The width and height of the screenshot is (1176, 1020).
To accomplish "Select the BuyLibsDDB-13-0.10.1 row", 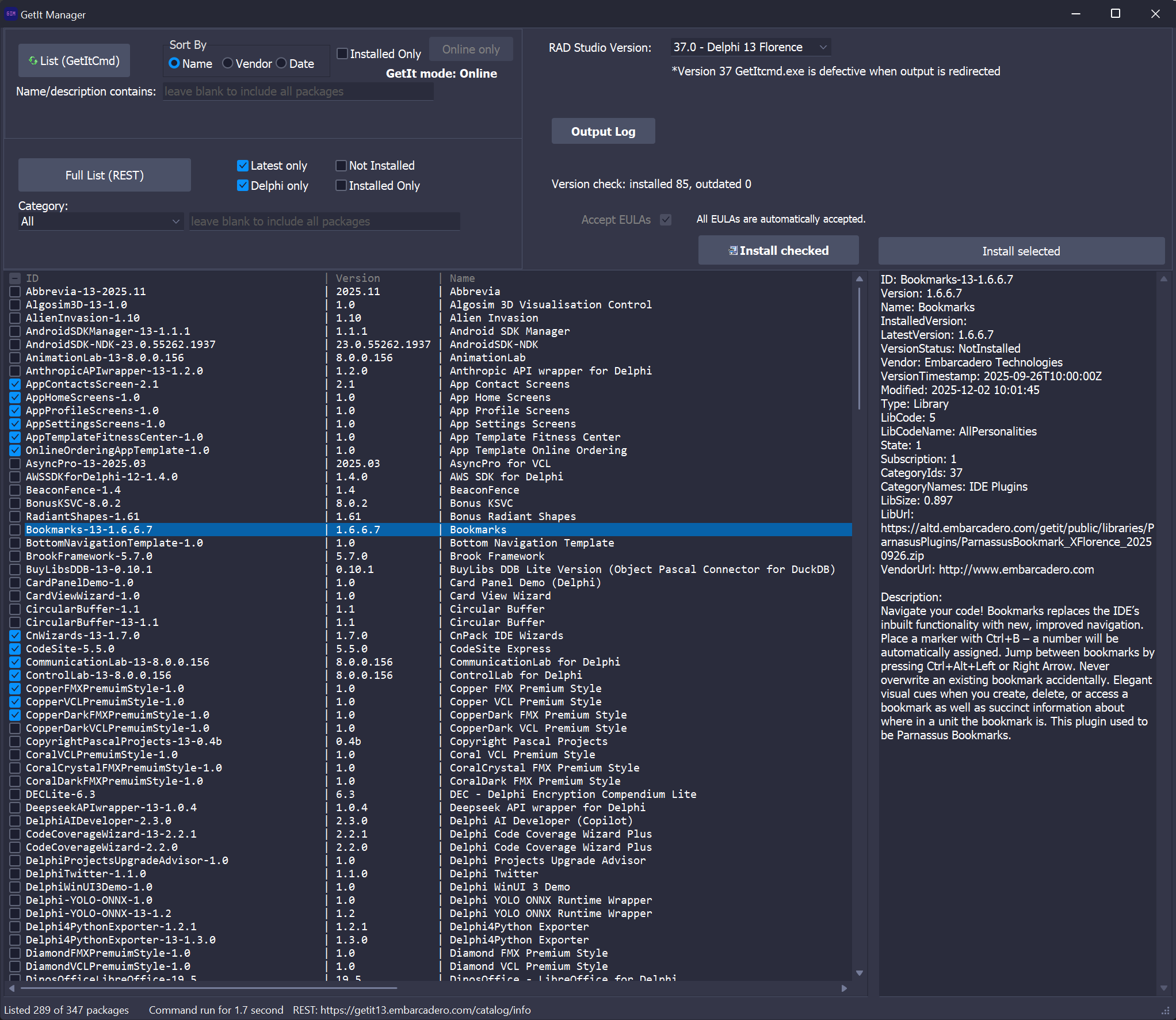I will tap(430, 570).
